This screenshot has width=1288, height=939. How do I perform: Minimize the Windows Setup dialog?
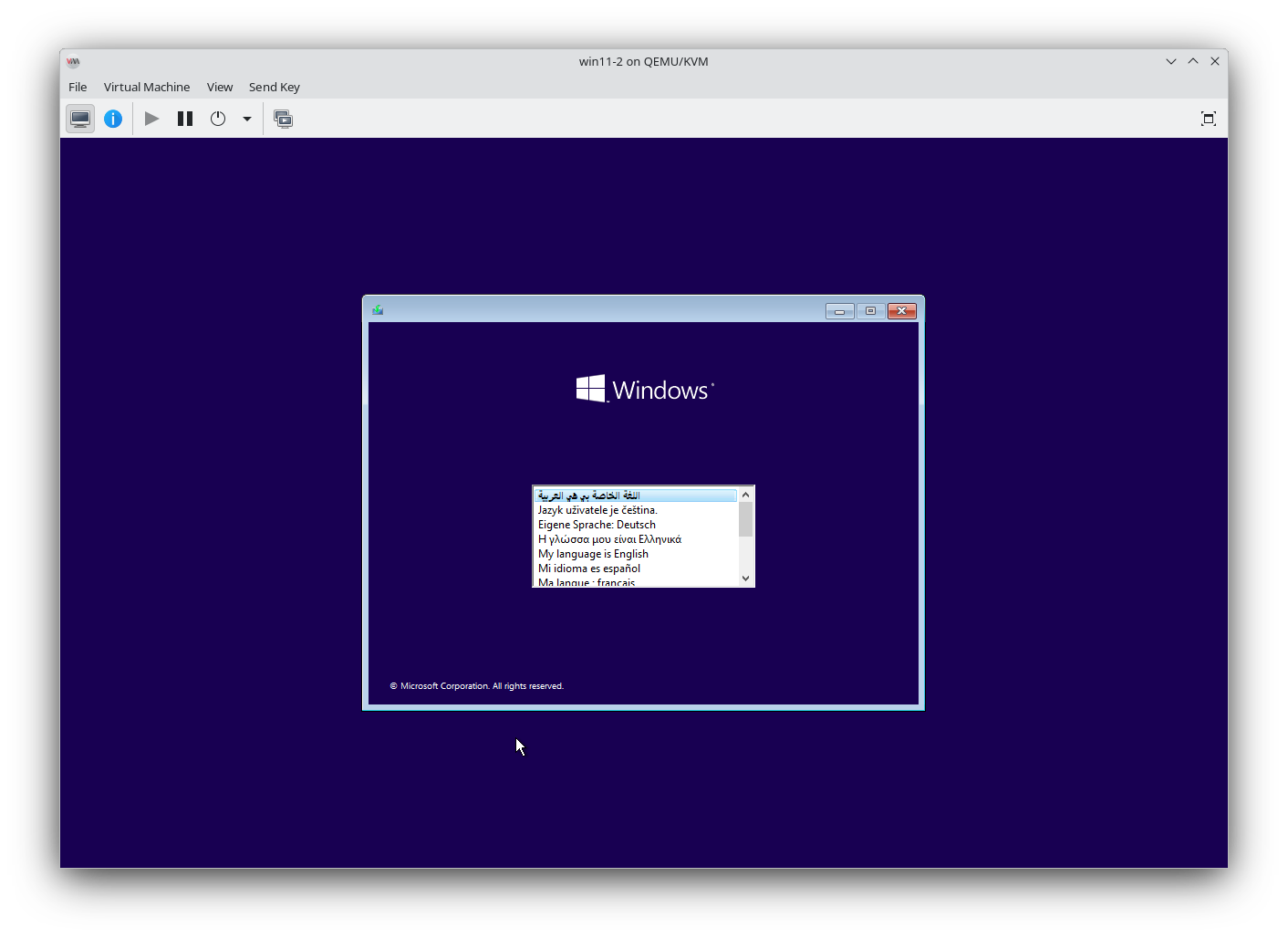pos(840,311)
